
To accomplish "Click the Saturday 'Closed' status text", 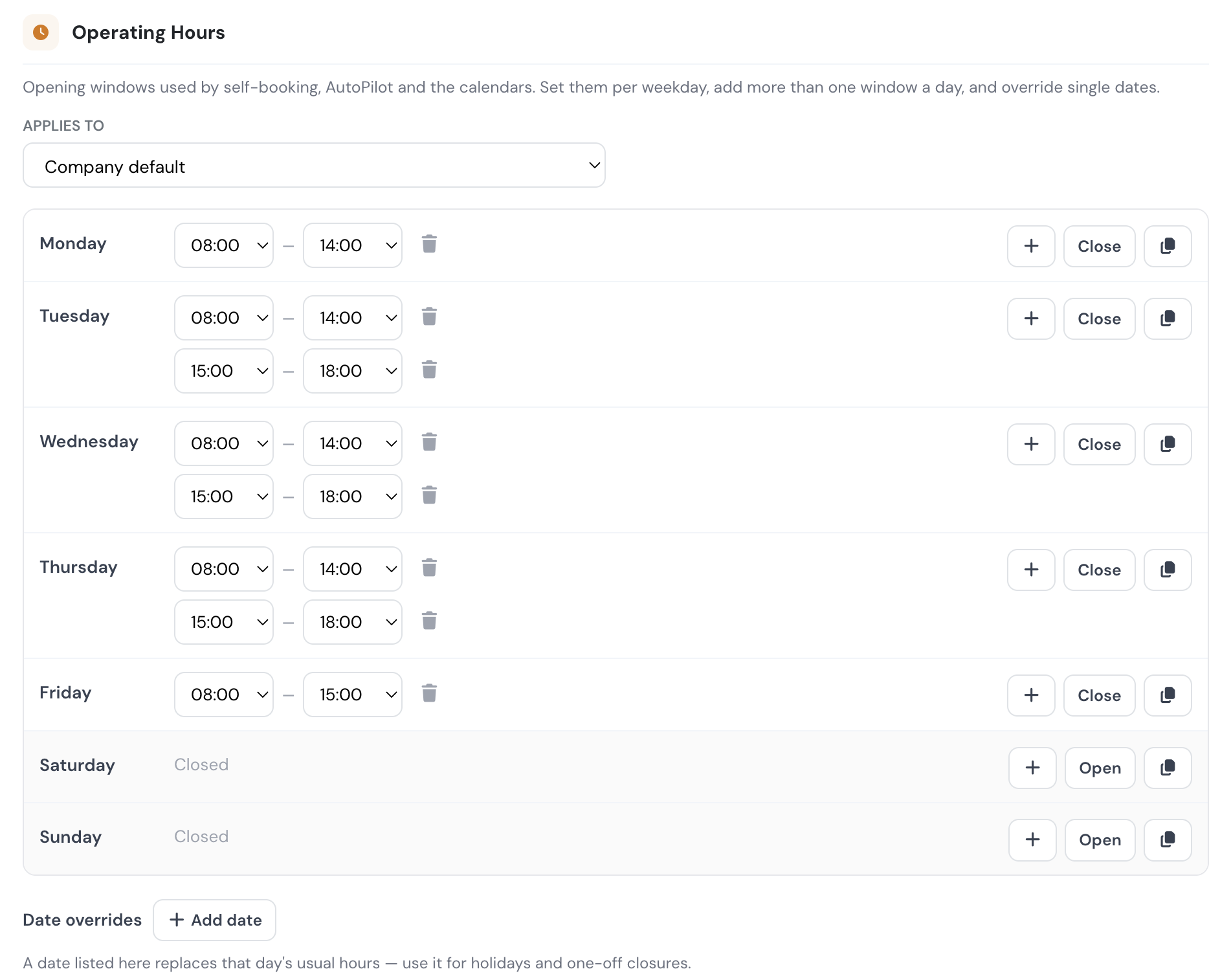I will click(201, 764).
